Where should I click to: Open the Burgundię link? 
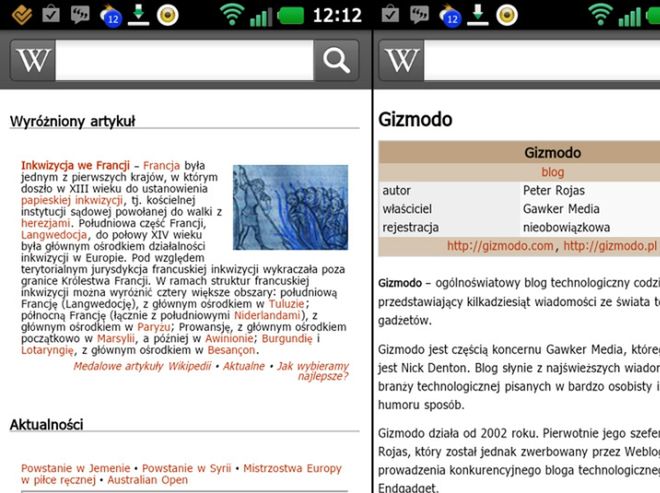pos(287,338)
